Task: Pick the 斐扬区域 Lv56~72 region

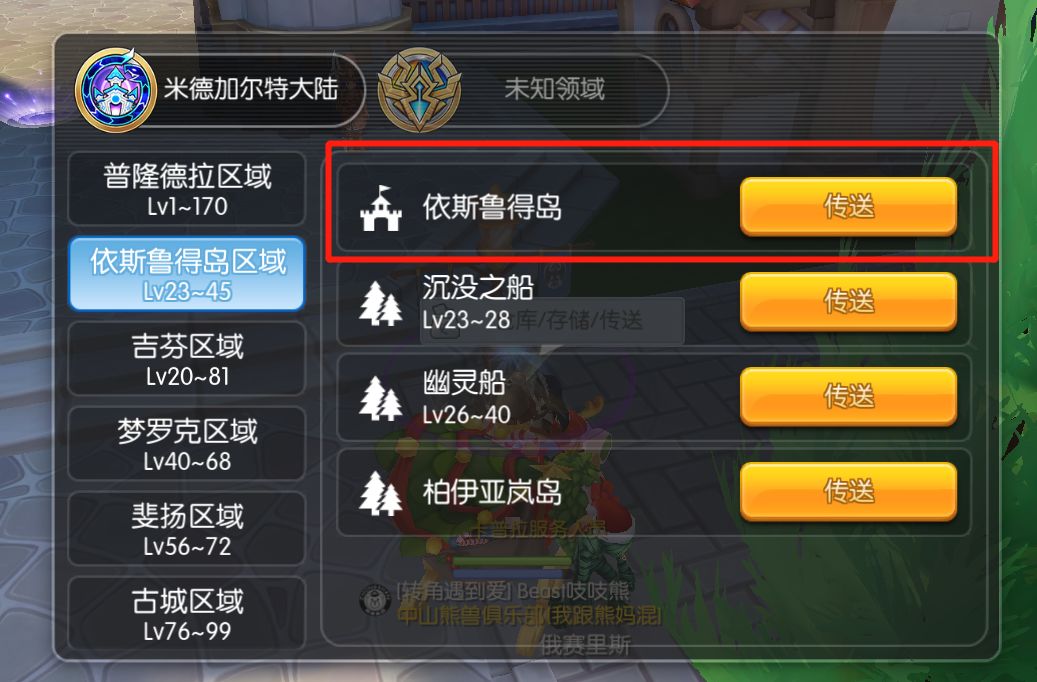Action: coord(187,529)
